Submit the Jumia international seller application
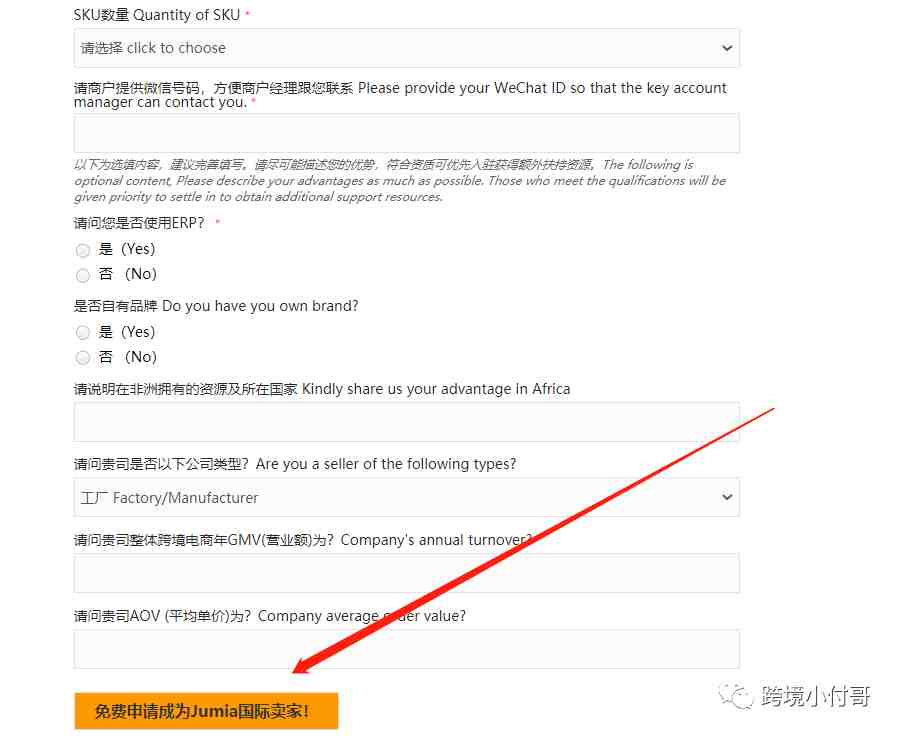The height and width of the screenshot is (736, 900). (206, 711)
